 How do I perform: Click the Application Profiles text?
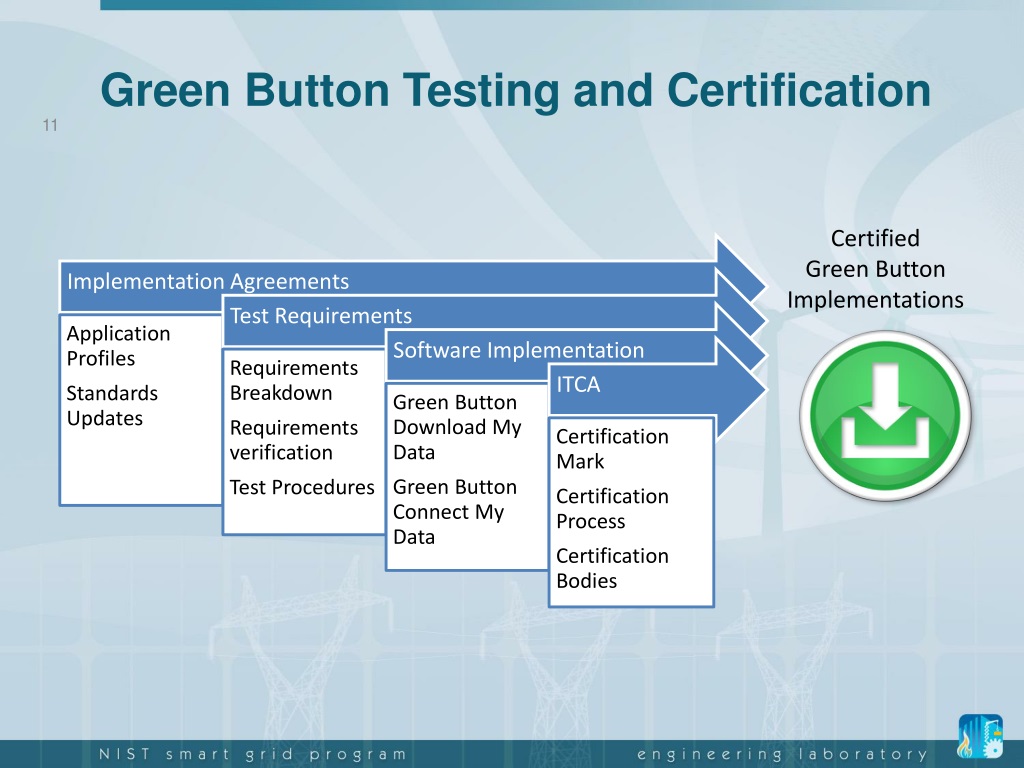coord(118,345)
